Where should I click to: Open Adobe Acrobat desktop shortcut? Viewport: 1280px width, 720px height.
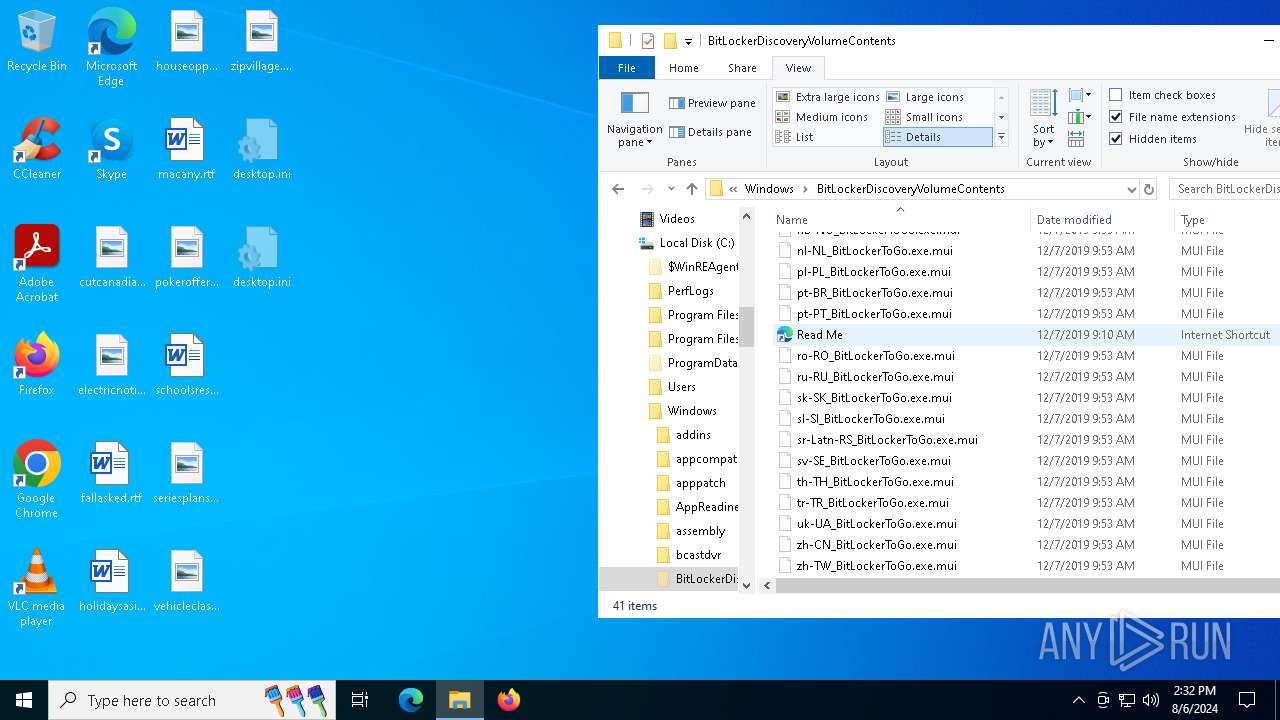pos(37,264)
